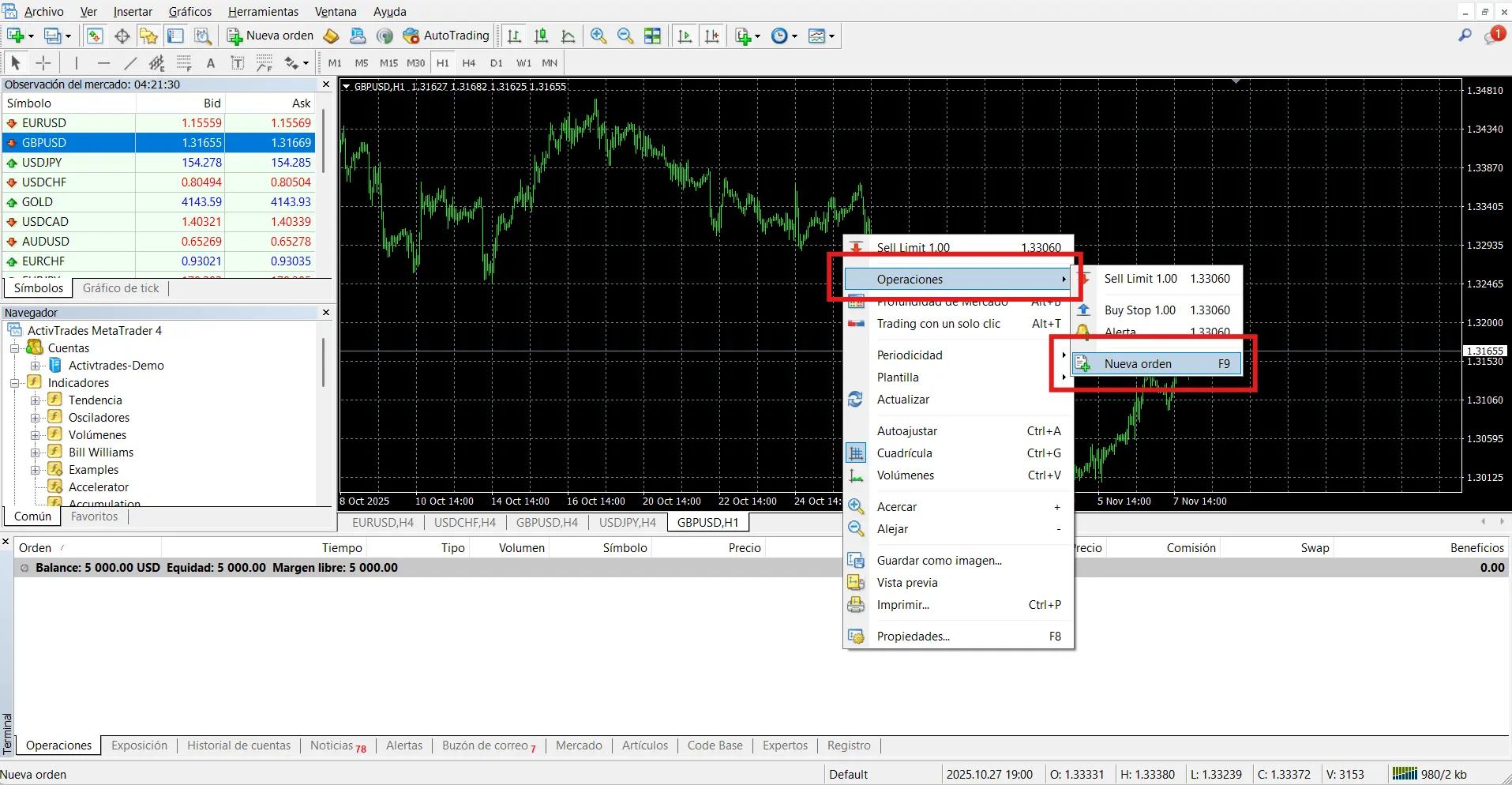Select the Fibonacci retracement tool
This screenshot has height=785, width=1512.
click(183, 62)
